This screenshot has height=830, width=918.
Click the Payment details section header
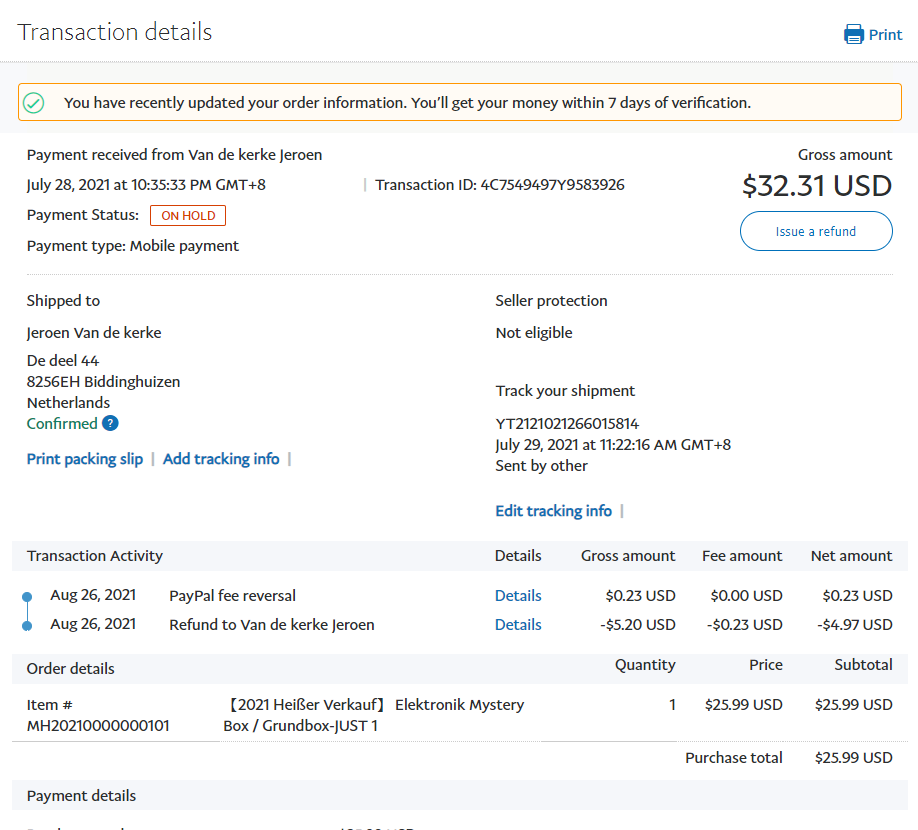tap(82, 796)
